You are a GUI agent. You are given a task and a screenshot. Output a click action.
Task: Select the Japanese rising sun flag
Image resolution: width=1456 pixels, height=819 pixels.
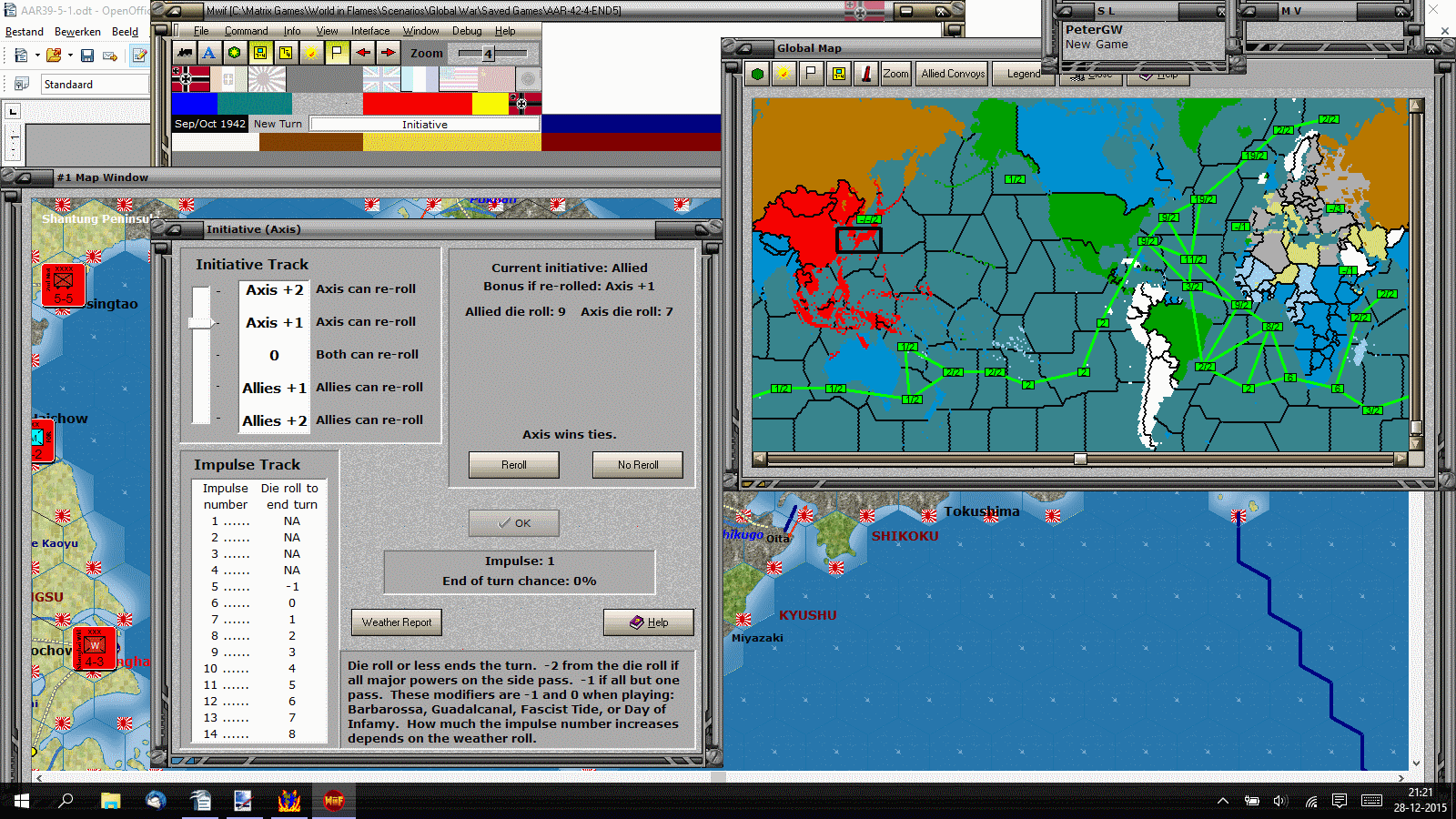click(268, 79)
